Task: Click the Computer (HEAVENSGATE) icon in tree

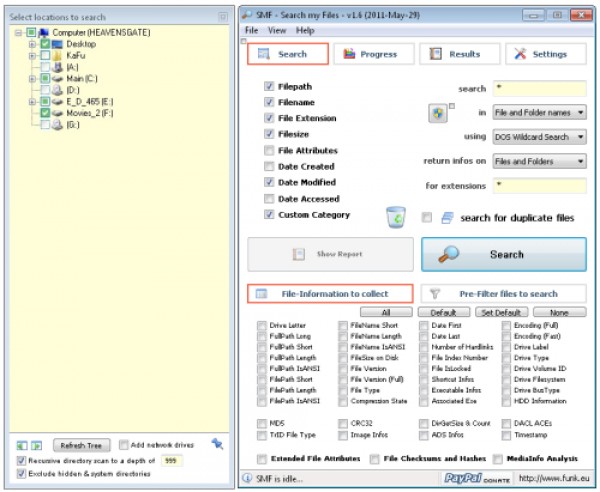Action: click(x=44, y=33)
